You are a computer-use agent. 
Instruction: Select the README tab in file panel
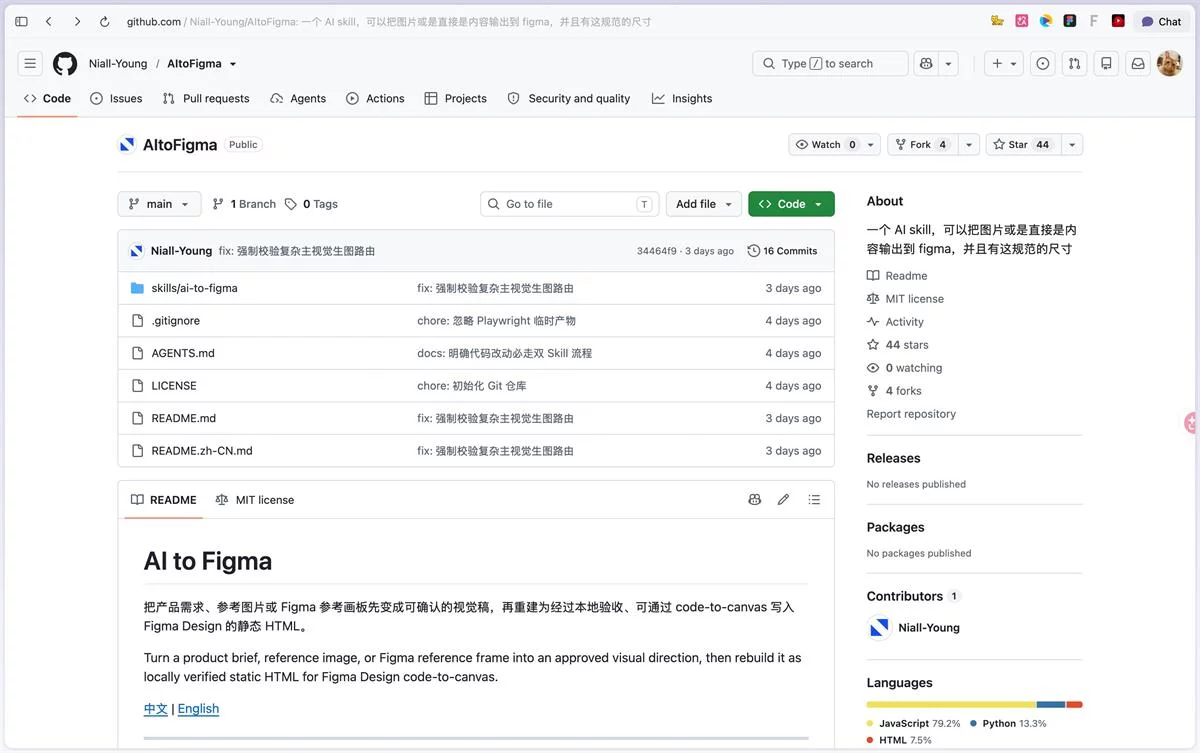click(x=164, y=500)
